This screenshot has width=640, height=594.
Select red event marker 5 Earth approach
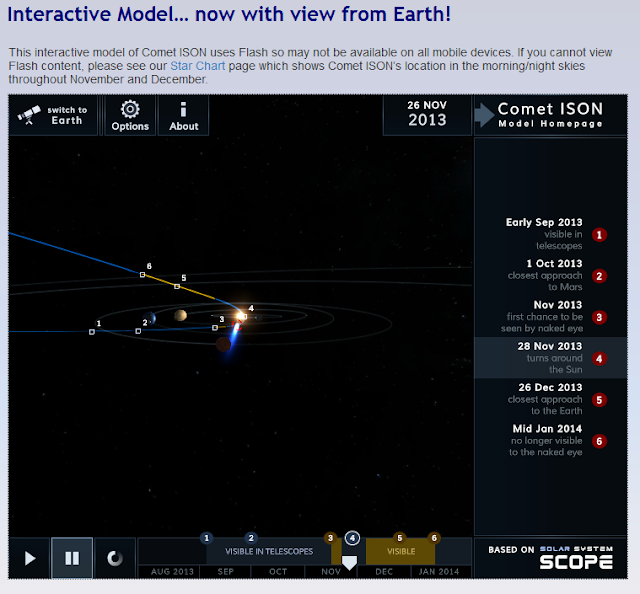[599, 400]
